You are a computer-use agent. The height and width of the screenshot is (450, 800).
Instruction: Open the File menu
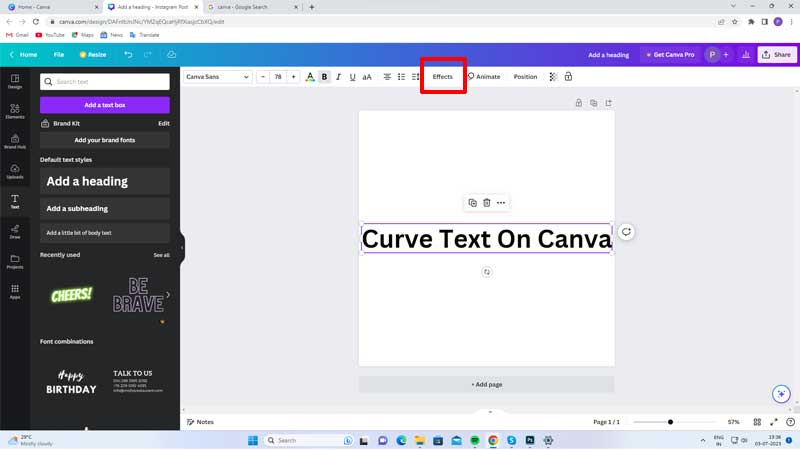click(x=59, y=55)
